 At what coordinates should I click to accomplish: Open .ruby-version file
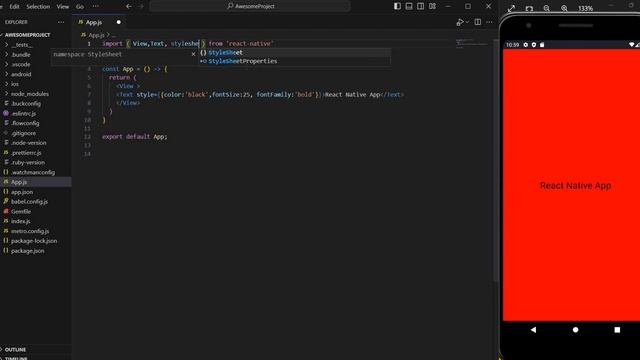[28, 162]
